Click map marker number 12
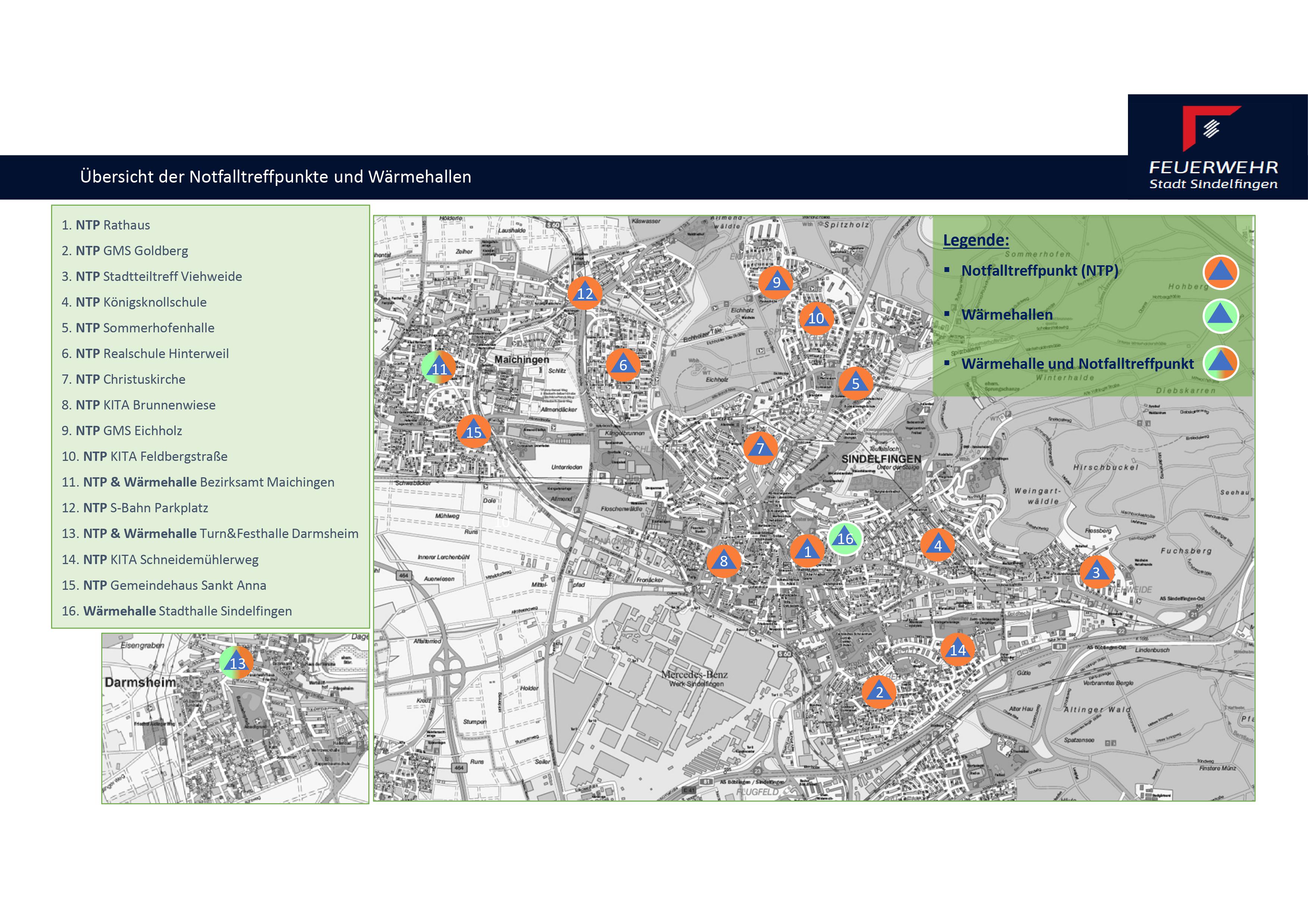Viewport: 1308px width, 924px height. pyautogui.click(x=584, y=293)
